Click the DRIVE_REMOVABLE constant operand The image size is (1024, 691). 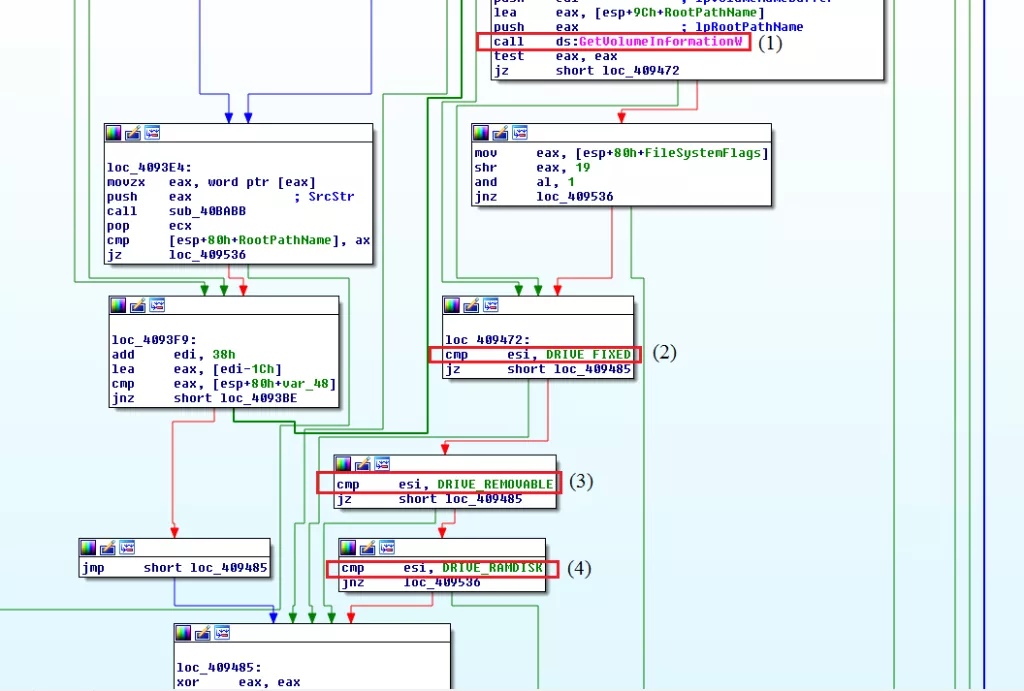coord(495,485)
